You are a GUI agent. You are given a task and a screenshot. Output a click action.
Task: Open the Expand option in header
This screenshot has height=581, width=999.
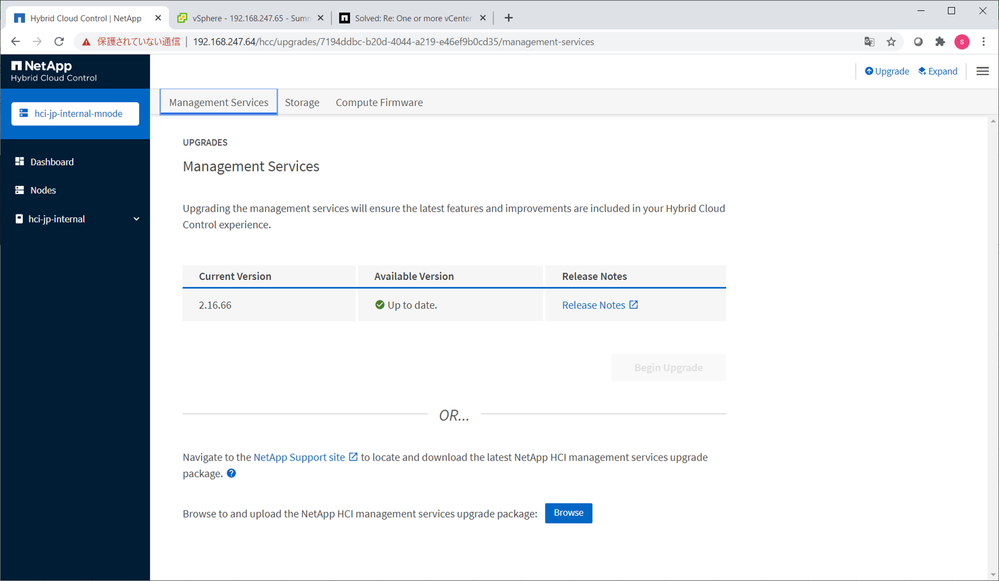point(937,72)
